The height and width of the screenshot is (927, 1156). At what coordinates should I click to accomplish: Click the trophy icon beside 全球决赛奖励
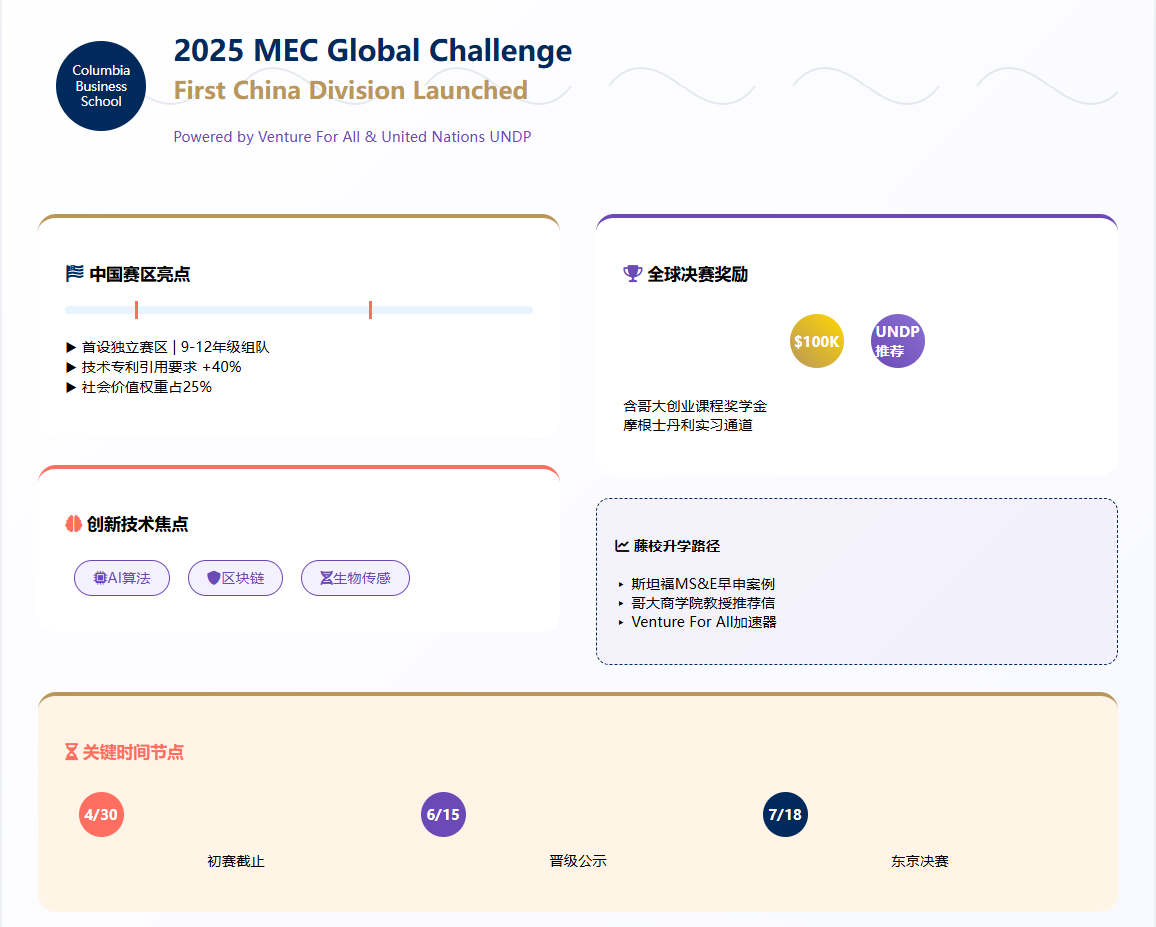click(x=633, y=274)
